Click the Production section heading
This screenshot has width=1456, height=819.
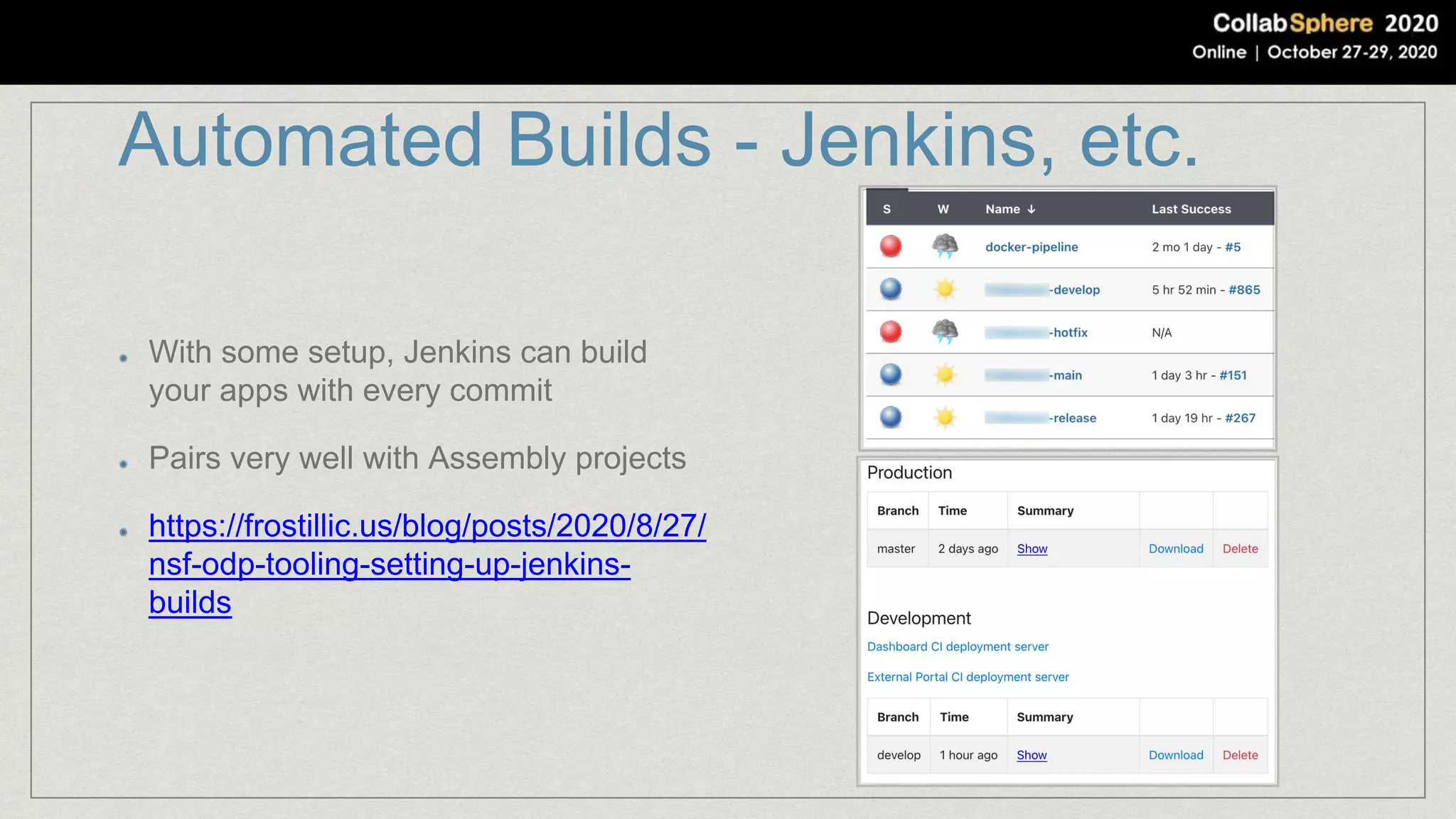point(909,472)
